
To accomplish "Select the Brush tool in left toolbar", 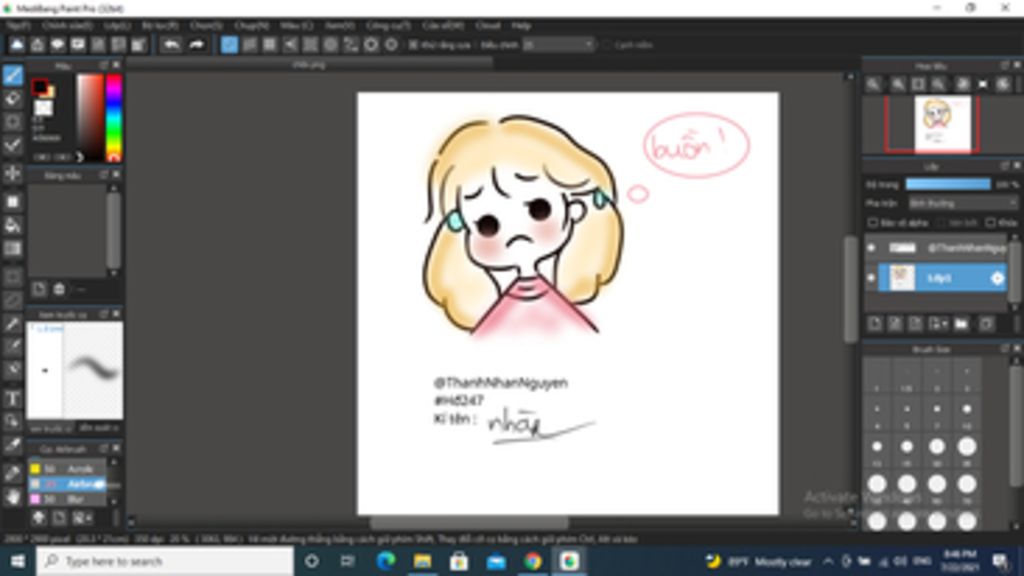I will tap(12, 74).
